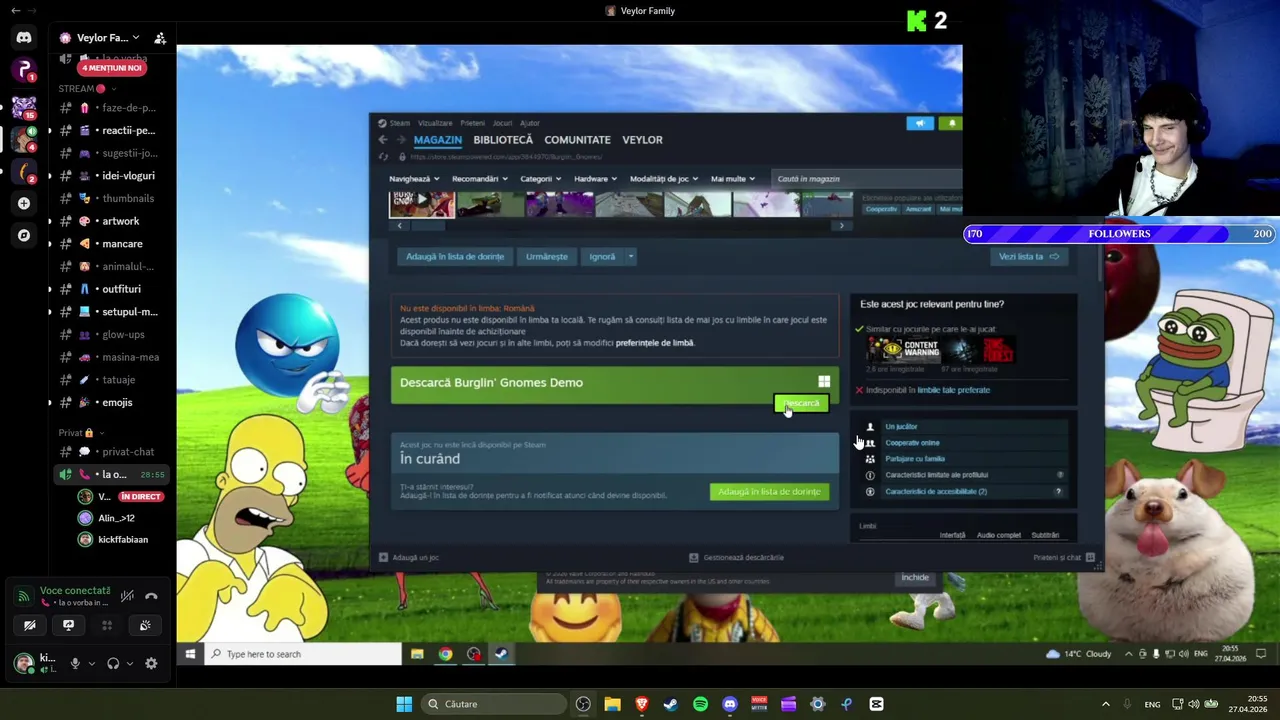Open the Vizualizare menu in Steam
The width and height of the screenshot is (1280, 720).
click(435, 123)
